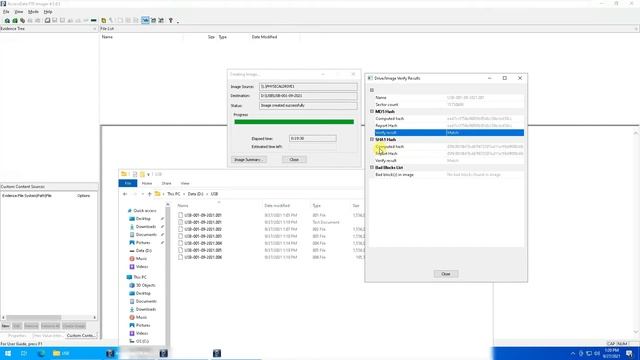640x360 pixels.
Task: Click the Sector count row in Verify Results
Action: pyautogui.click(x=449, y=104)
